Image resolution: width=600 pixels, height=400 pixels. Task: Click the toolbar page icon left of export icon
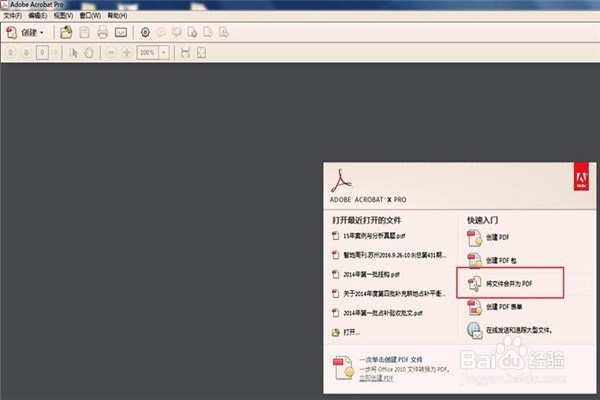point(192,33)
